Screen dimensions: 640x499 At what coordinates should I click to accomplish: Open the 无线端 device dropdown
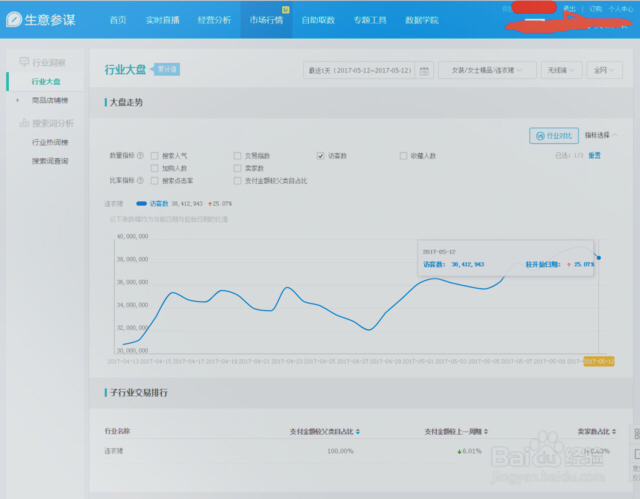coord(561,70)
